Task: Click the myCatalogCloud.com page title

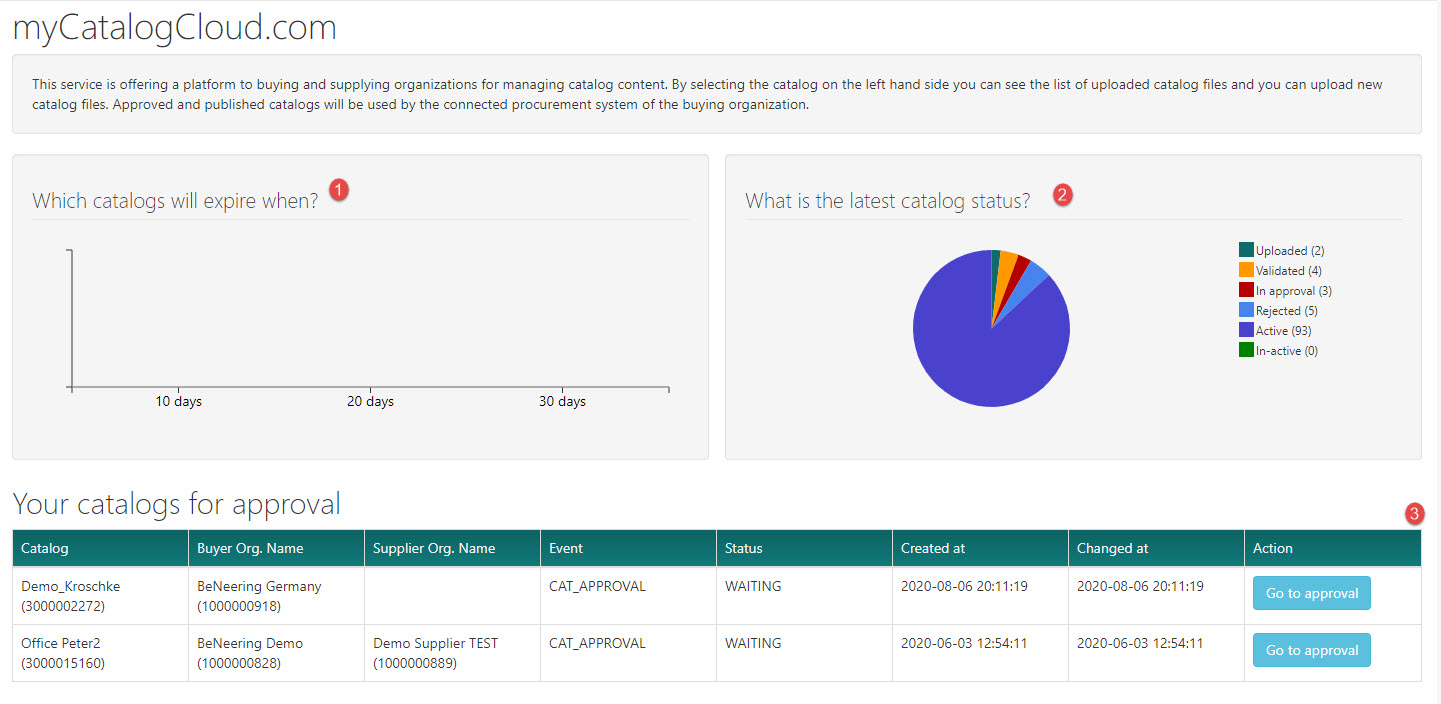Action: [174, 28]
